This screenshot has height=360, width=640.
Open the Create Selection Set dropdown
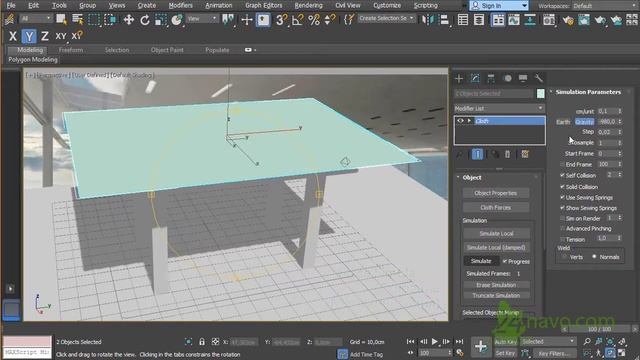point(386,18)
